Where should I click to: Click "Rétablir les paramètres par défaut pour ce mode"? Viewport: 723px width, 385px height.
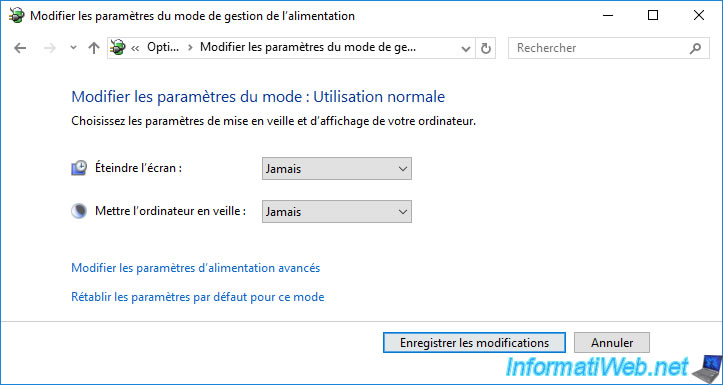tap(198, 297)
